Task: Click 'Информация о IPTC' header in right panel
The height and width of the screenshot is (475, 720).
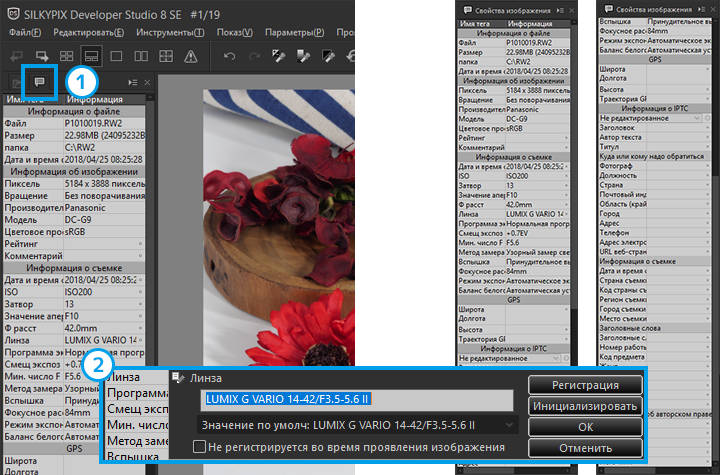Action: [x=654, y=108]
